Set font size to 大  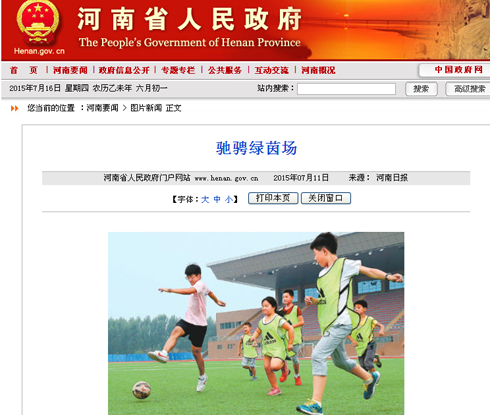coord(205,199)
